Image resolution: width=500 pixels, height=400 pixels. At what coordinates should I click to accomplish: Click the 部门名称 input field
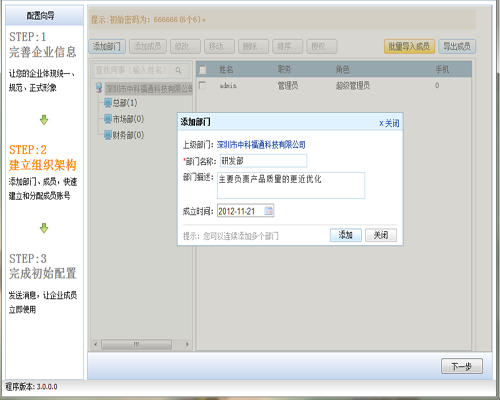(x=263, y=161)
